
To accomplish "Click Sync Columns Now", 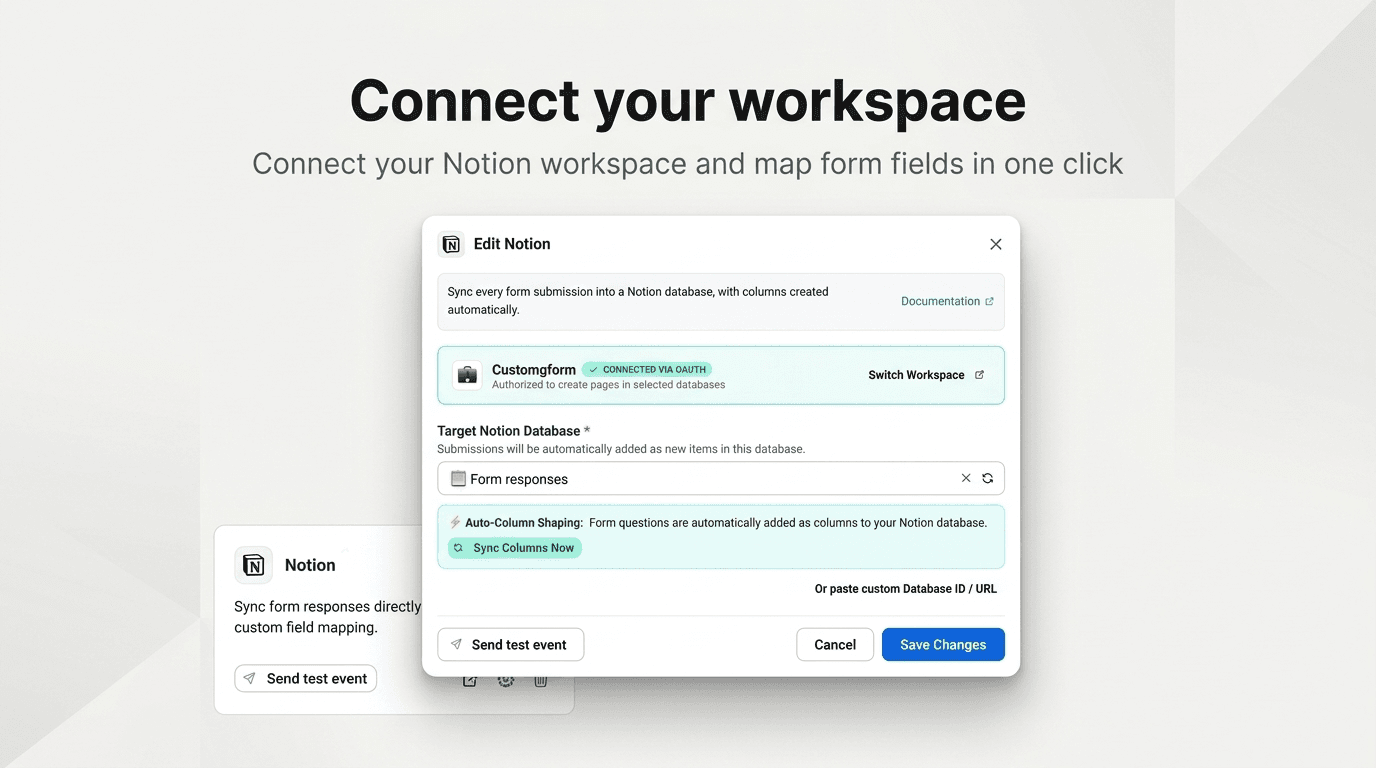I will pos(514,548).
